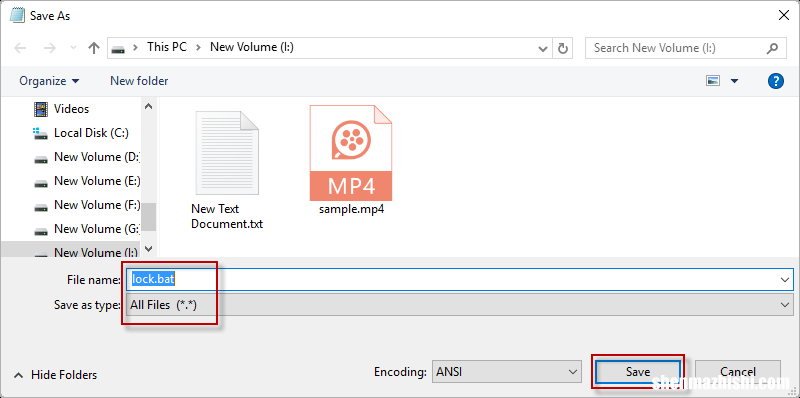Go up one folder level
This screenshot has width=800, height=398.
click(x=93, y=48)
